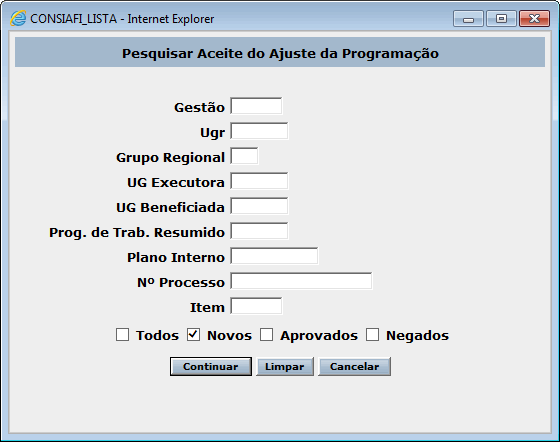Focus the Gestão input field
This screenshot has height=442, width=560.
256,106
